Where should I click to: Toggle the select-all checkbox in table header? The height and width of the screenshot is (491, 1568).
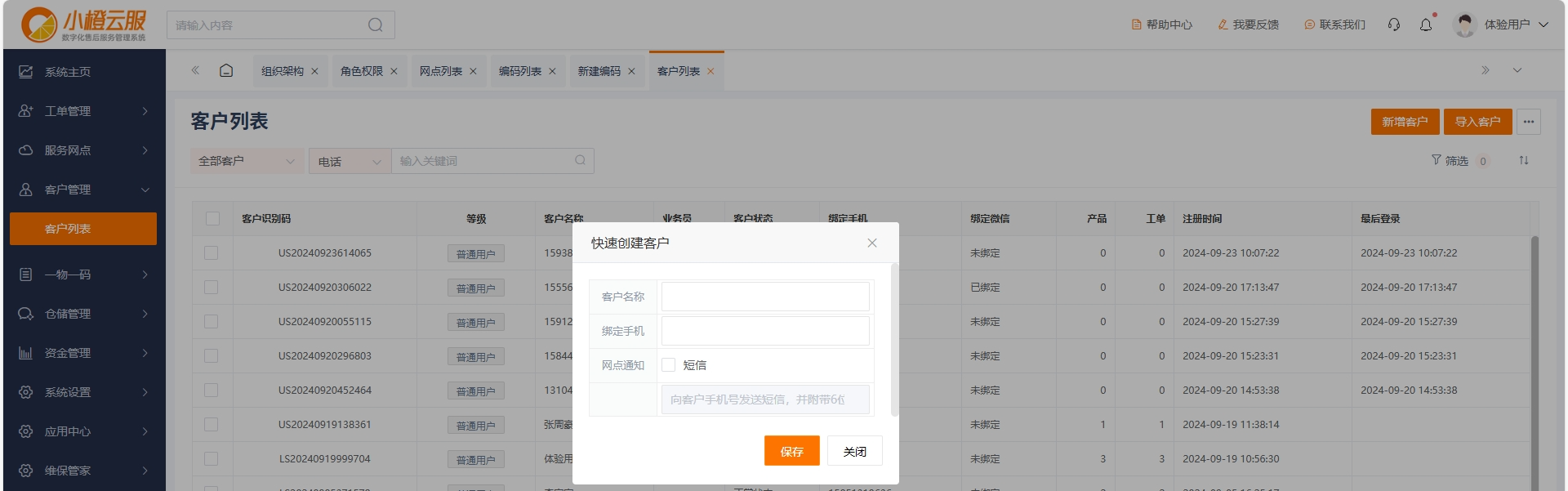[x=212, y=219]
